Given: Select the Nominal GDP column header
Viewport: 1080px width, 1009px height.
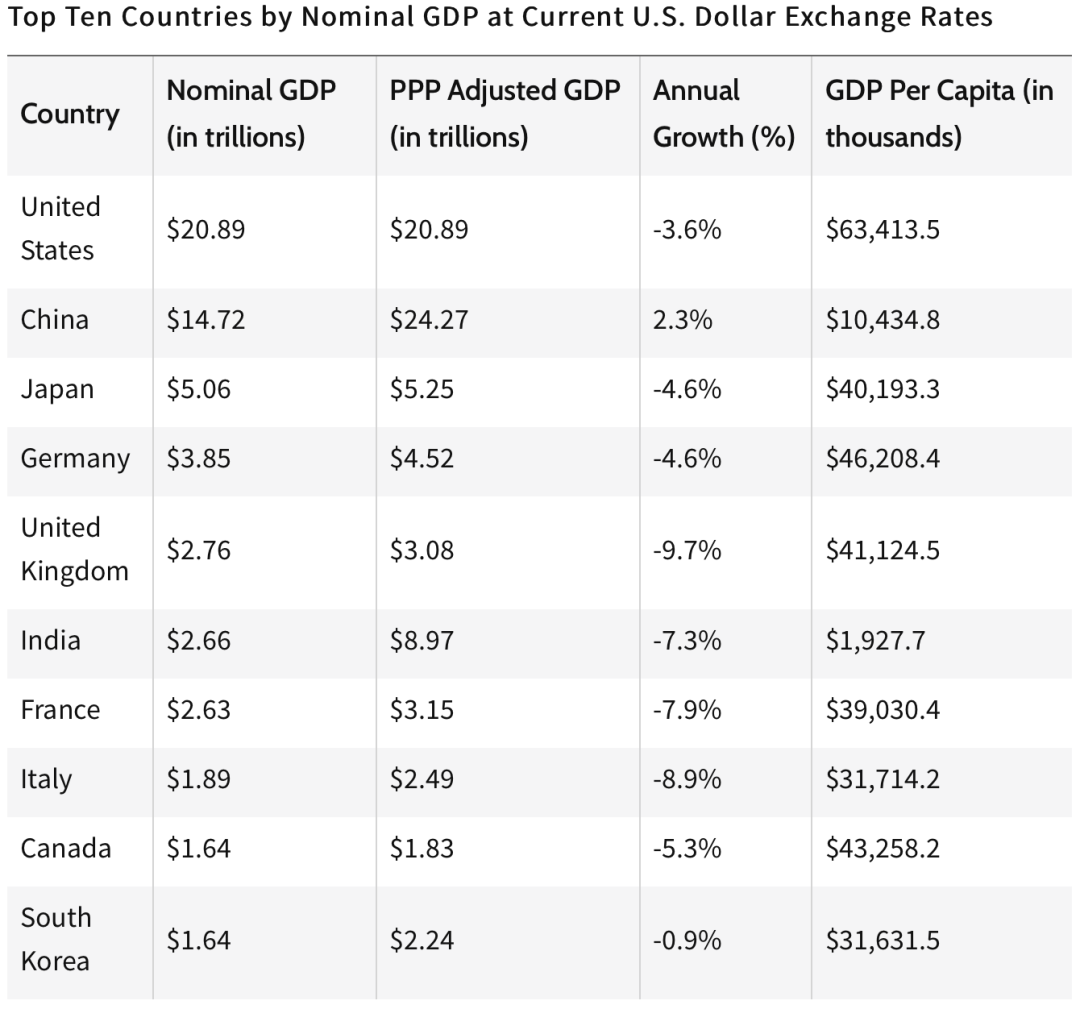Looking at the screenshot, I should [x=250, y=114].
